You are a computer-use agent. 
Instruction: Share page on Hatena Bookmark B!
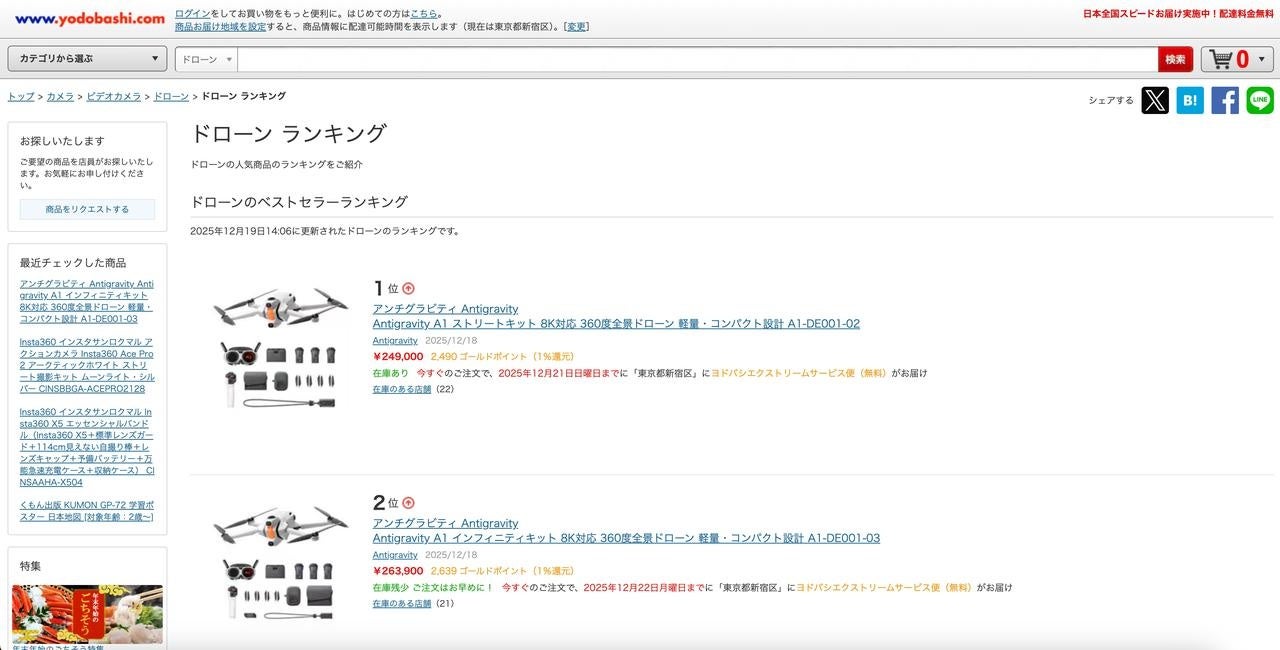coord(1190,100)
